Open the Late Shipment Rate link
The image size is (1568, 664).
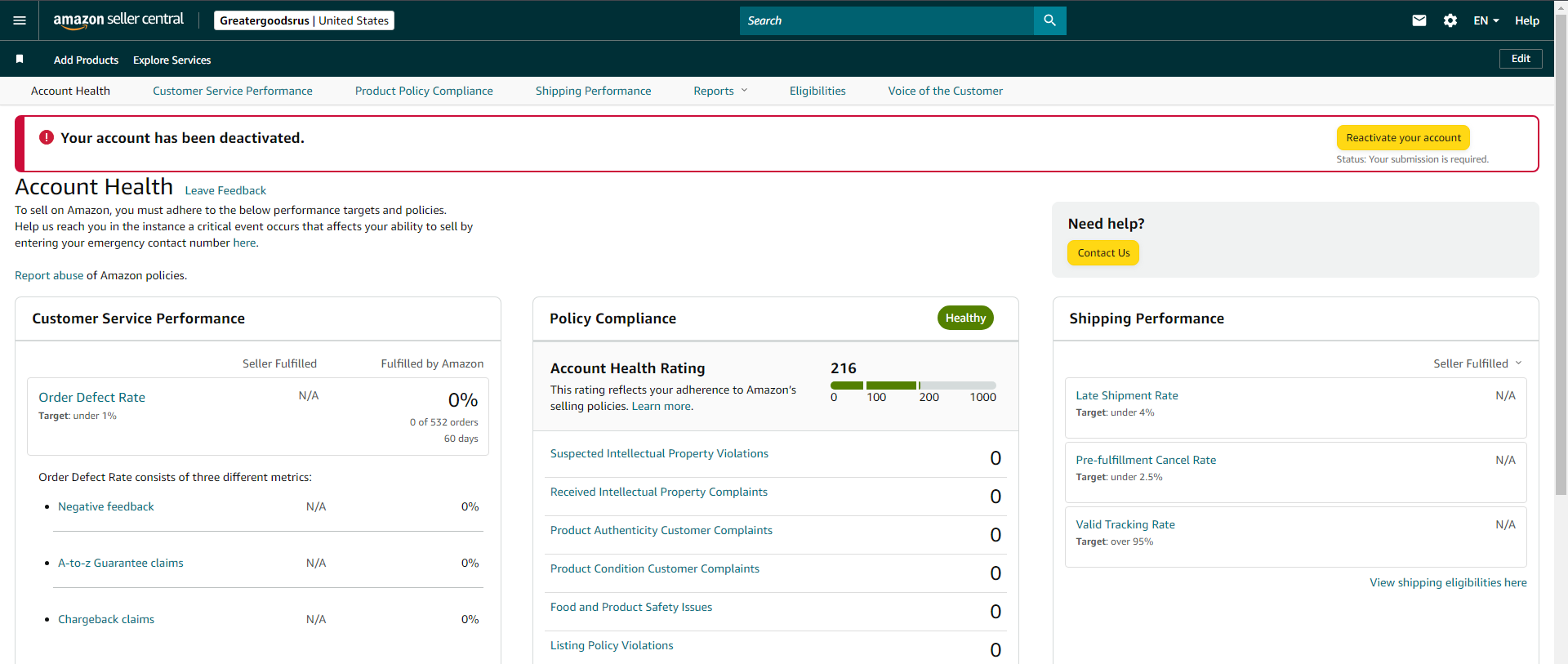(x=1127, y=395)
